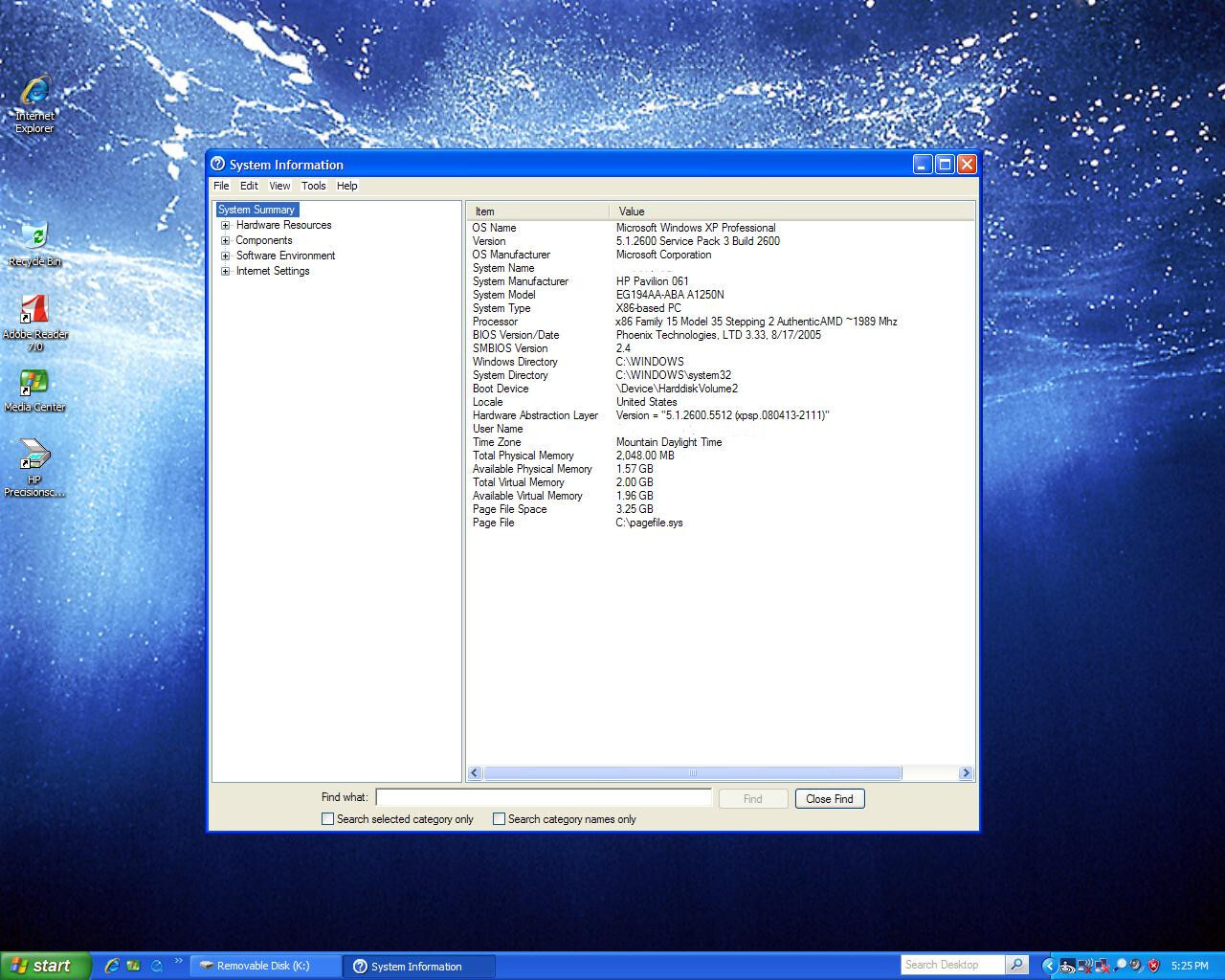Select System Summary in the tree
The image size is (1225, 980).
click(256, 210)
